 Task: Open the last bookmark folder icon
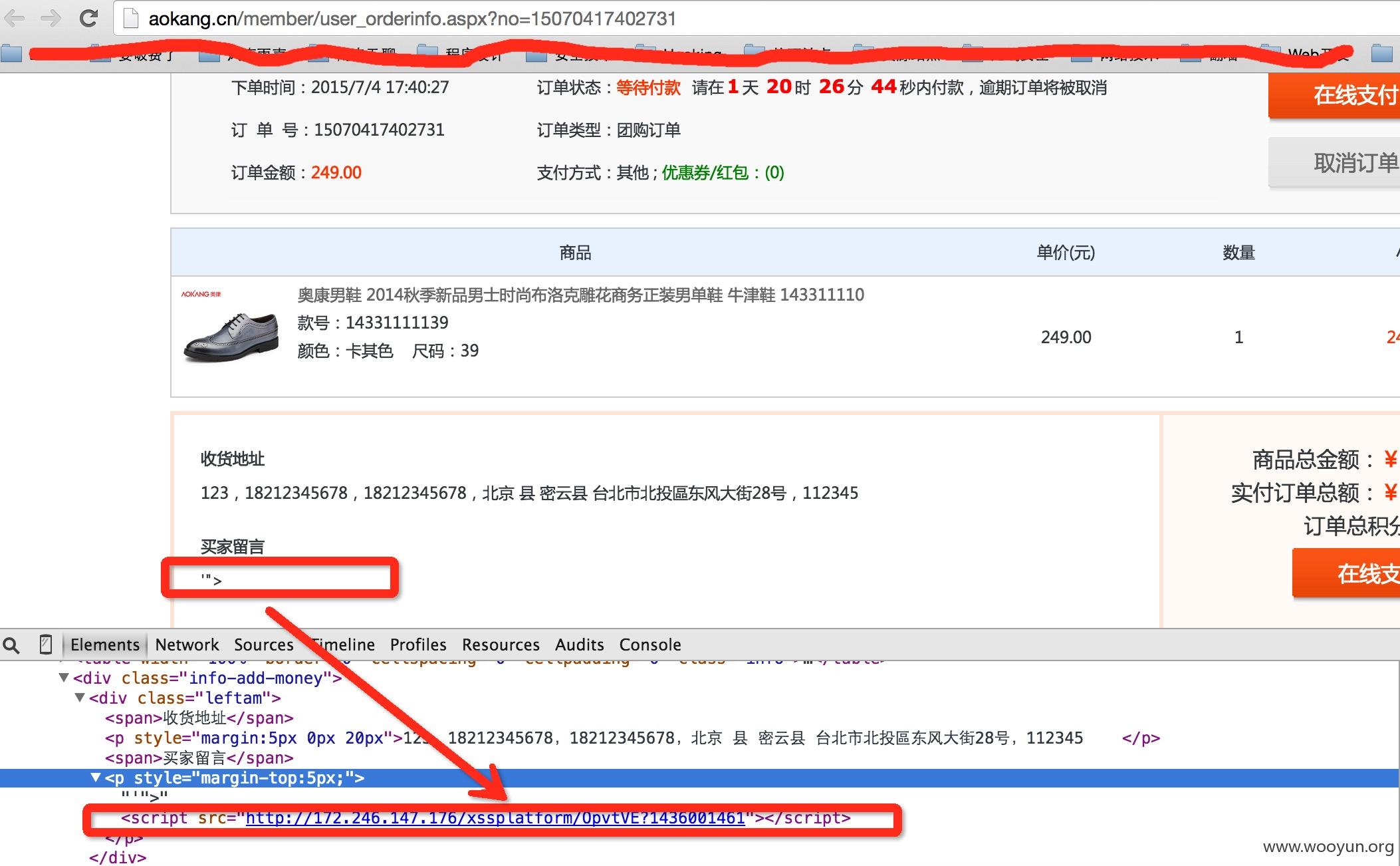(x=1382, y=52)
